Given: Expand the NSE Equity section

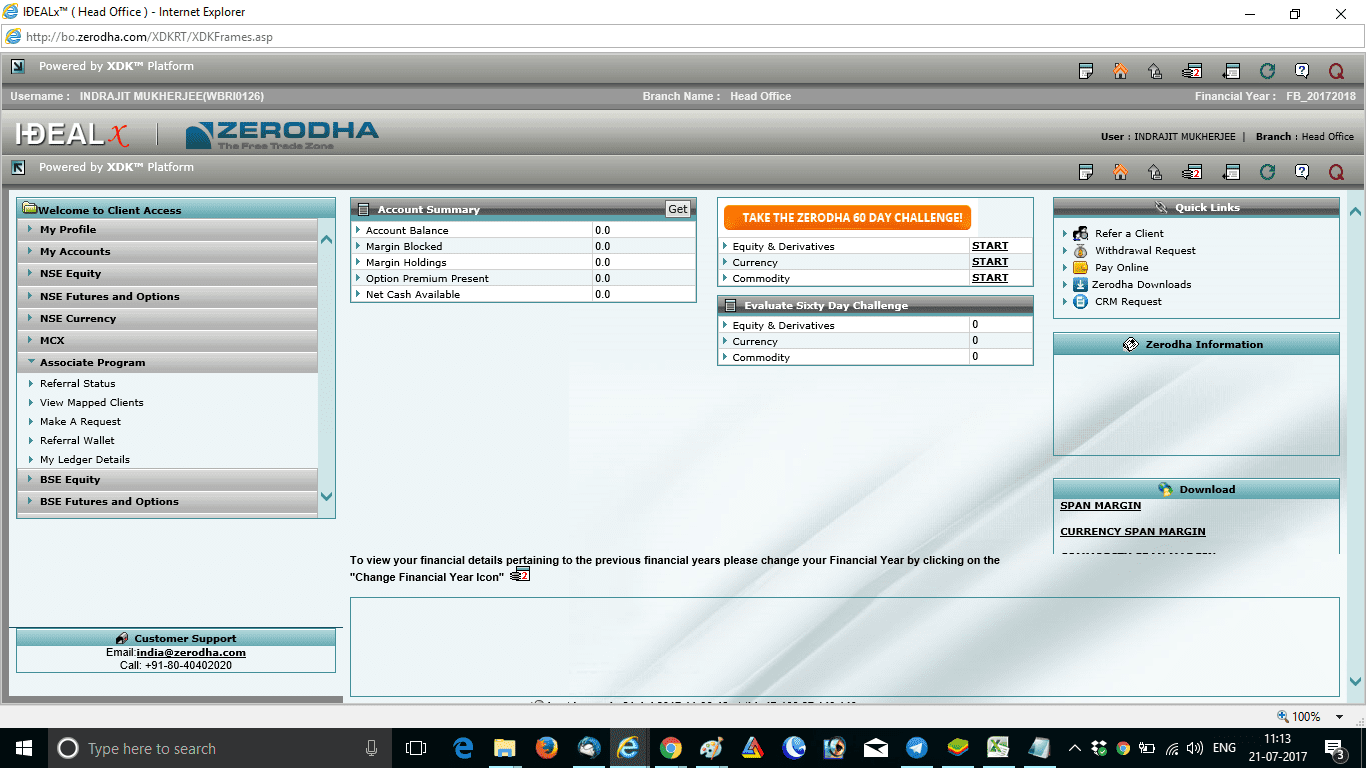Looking at the screenshot, I should click(168, 273).
